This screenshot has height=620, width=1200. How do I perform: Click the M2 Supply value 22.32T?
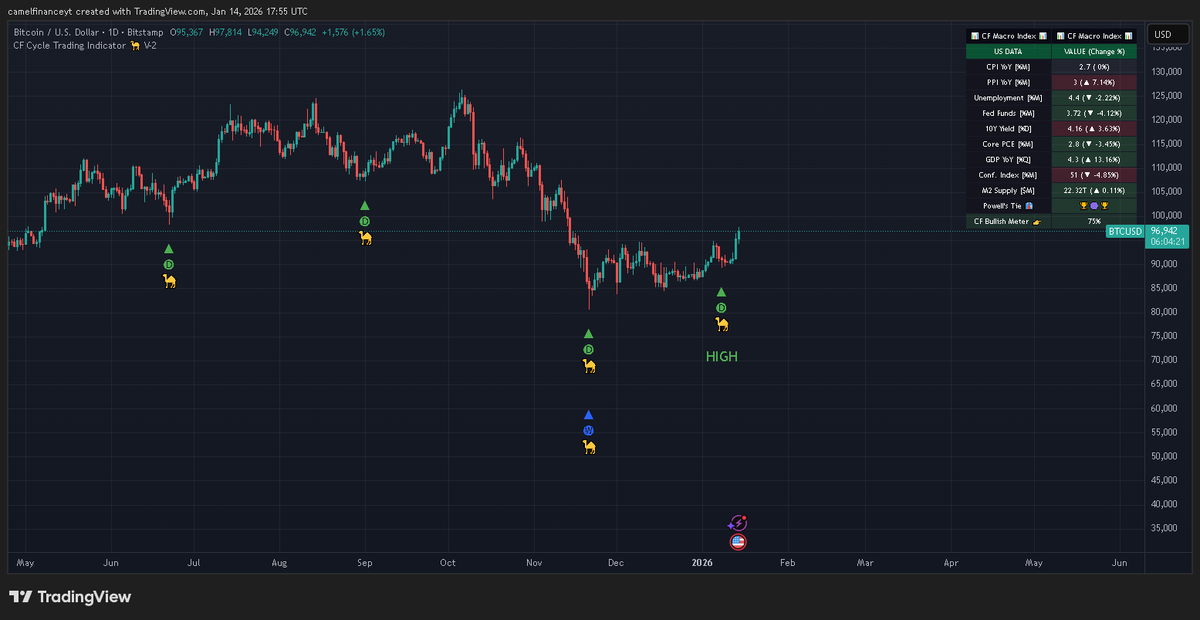[1094, 190]
